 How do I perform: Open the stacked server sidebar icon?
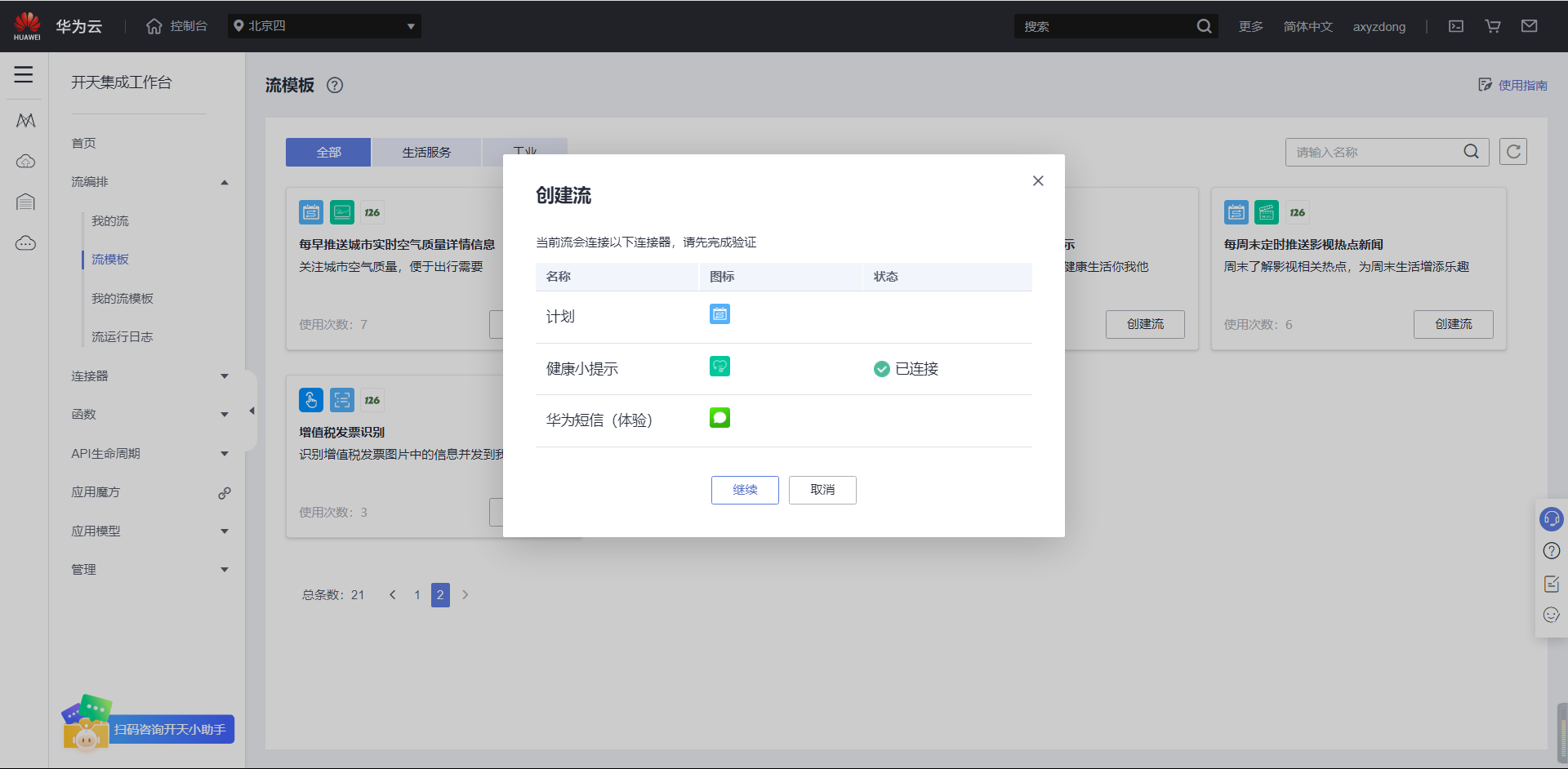coord(25,202)
